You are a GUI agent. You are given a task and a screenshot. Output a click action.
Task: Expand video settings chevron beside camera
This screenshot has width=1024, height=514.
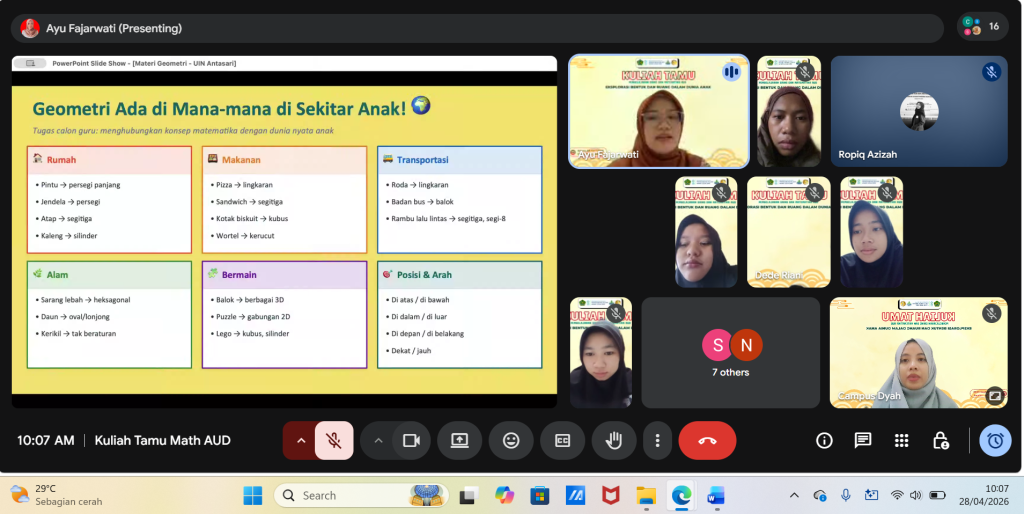tap(378, 441)
